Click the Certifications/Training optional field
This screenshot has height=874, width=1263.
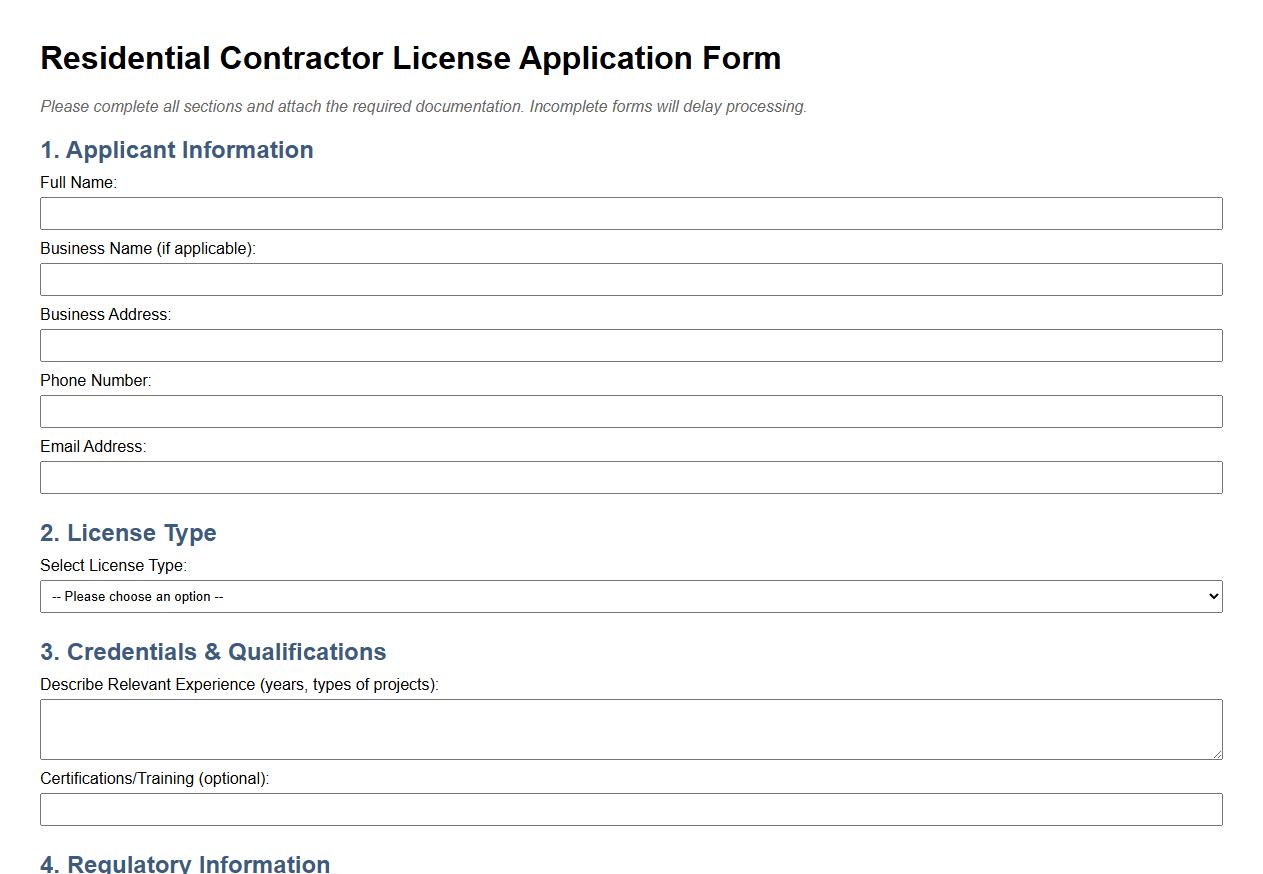tap(630, 809)
